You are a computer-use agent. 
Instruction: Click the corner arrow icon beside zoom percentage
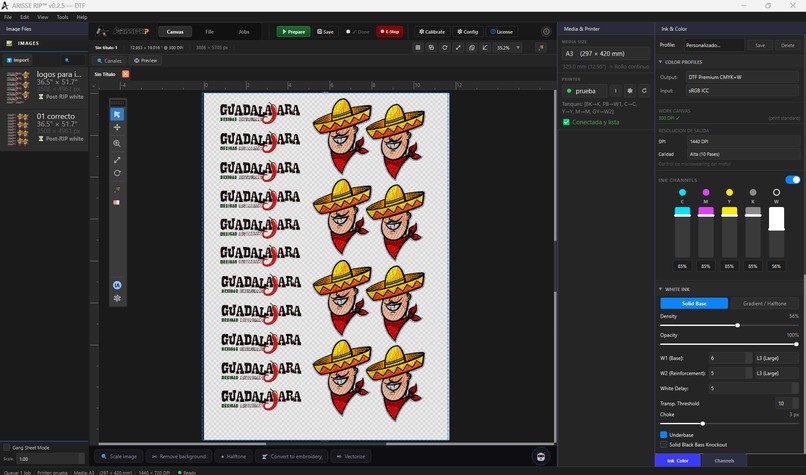point(485,47)
